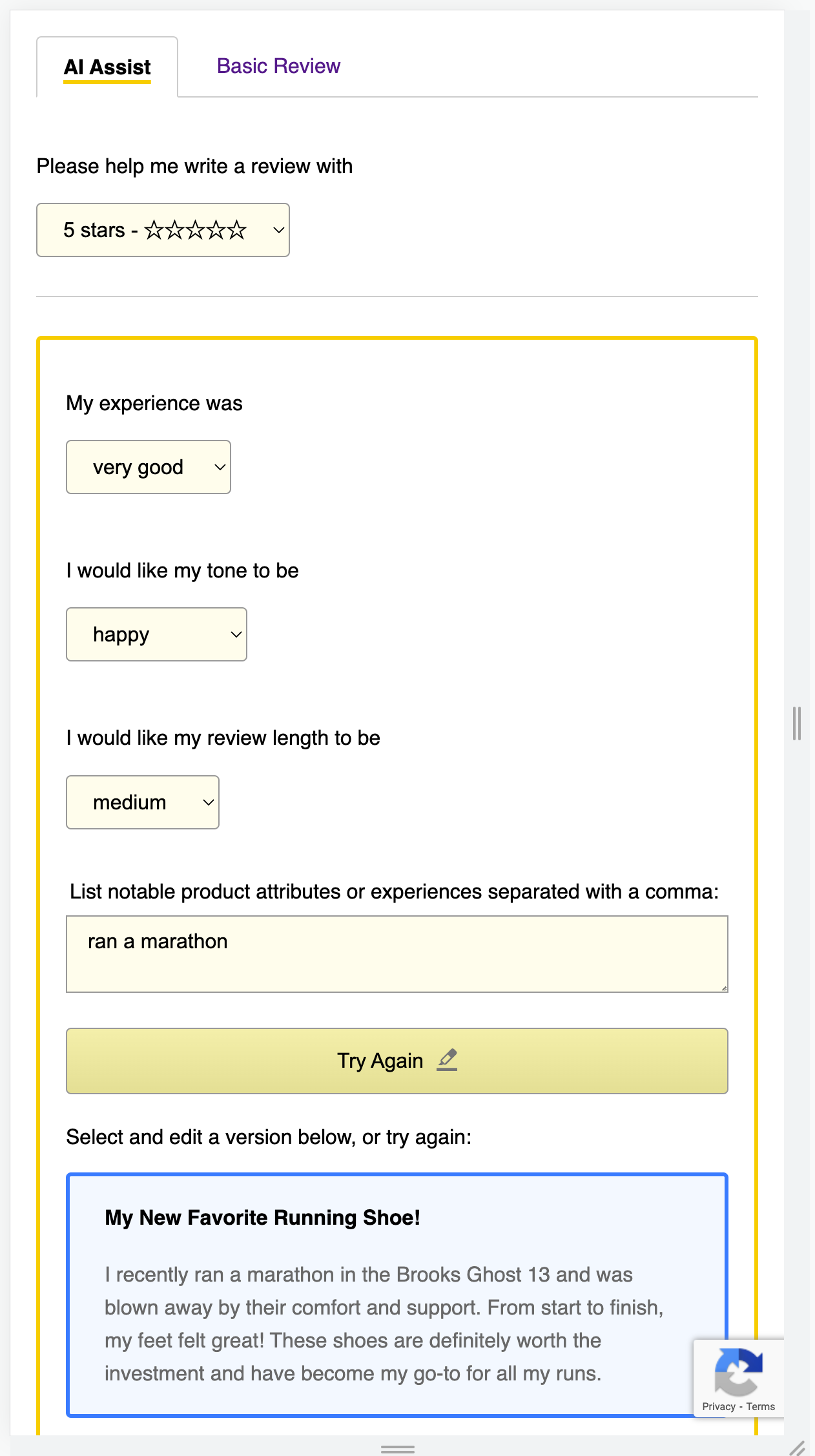Click the diagonal resize corner grip of the panel
This screenshot has height=1456, width=815.
(x=798, y=1448)
